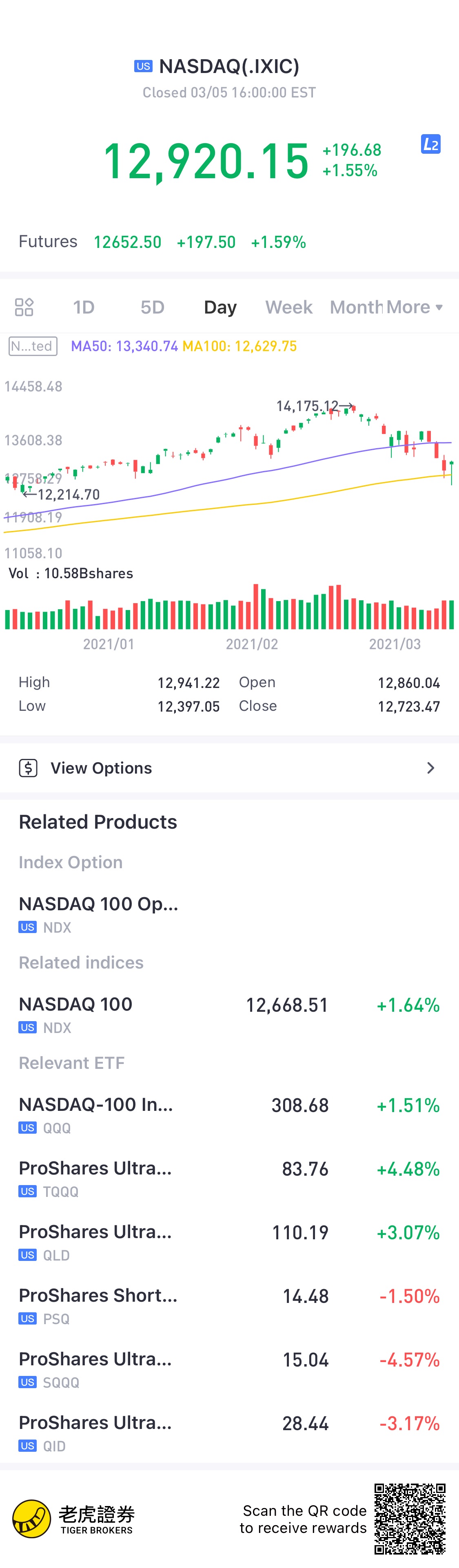Image resolution: width=459 pixels, height=1568 pixels.
Task: Open the NASDAQ 100 index row
Action: pyautogui.click(x=229, y=1014)
